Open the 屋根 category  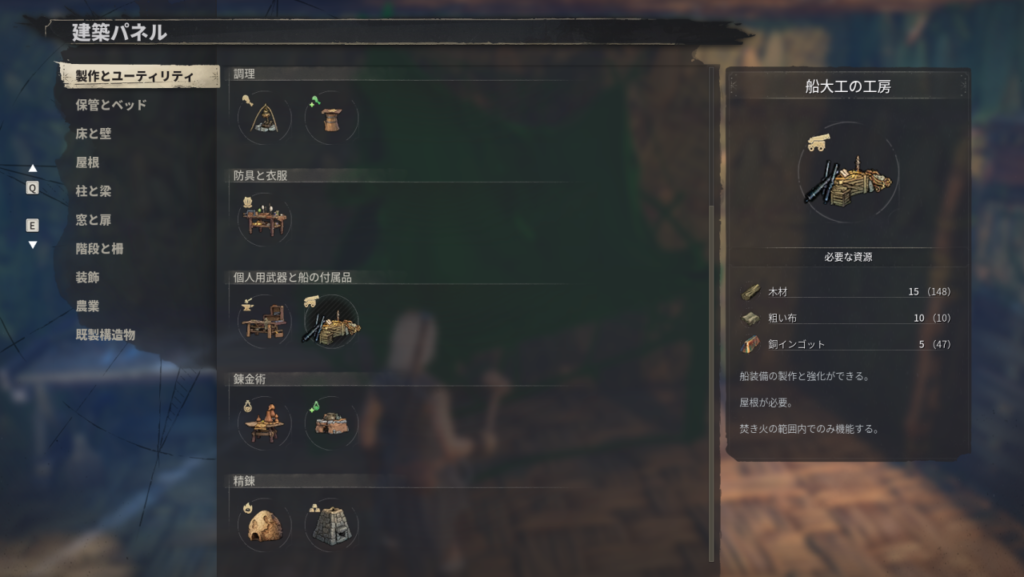pos(88,162)
